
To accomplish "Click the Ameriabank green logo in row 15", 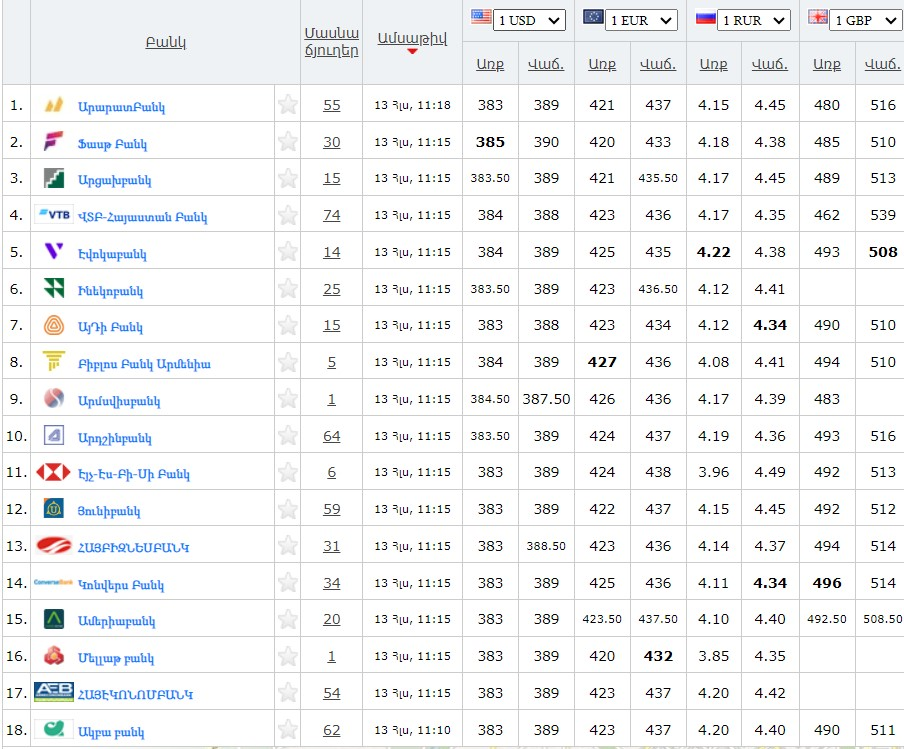I will (54, 619).
